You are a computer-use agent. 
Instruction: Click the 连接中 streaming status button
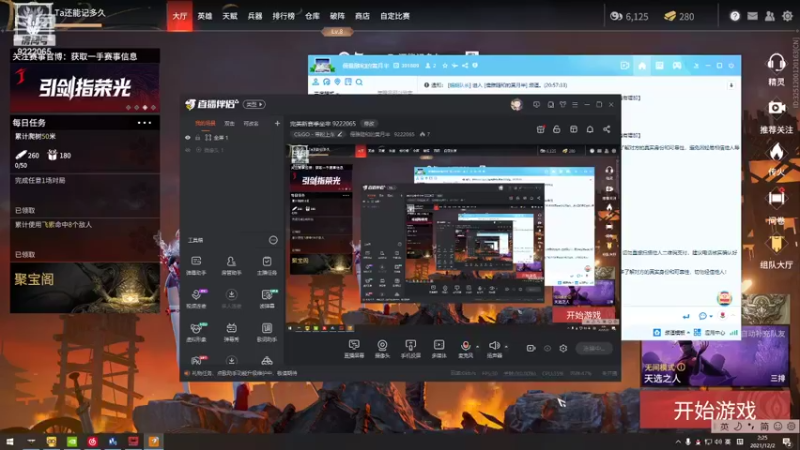(x=594, y=348)
